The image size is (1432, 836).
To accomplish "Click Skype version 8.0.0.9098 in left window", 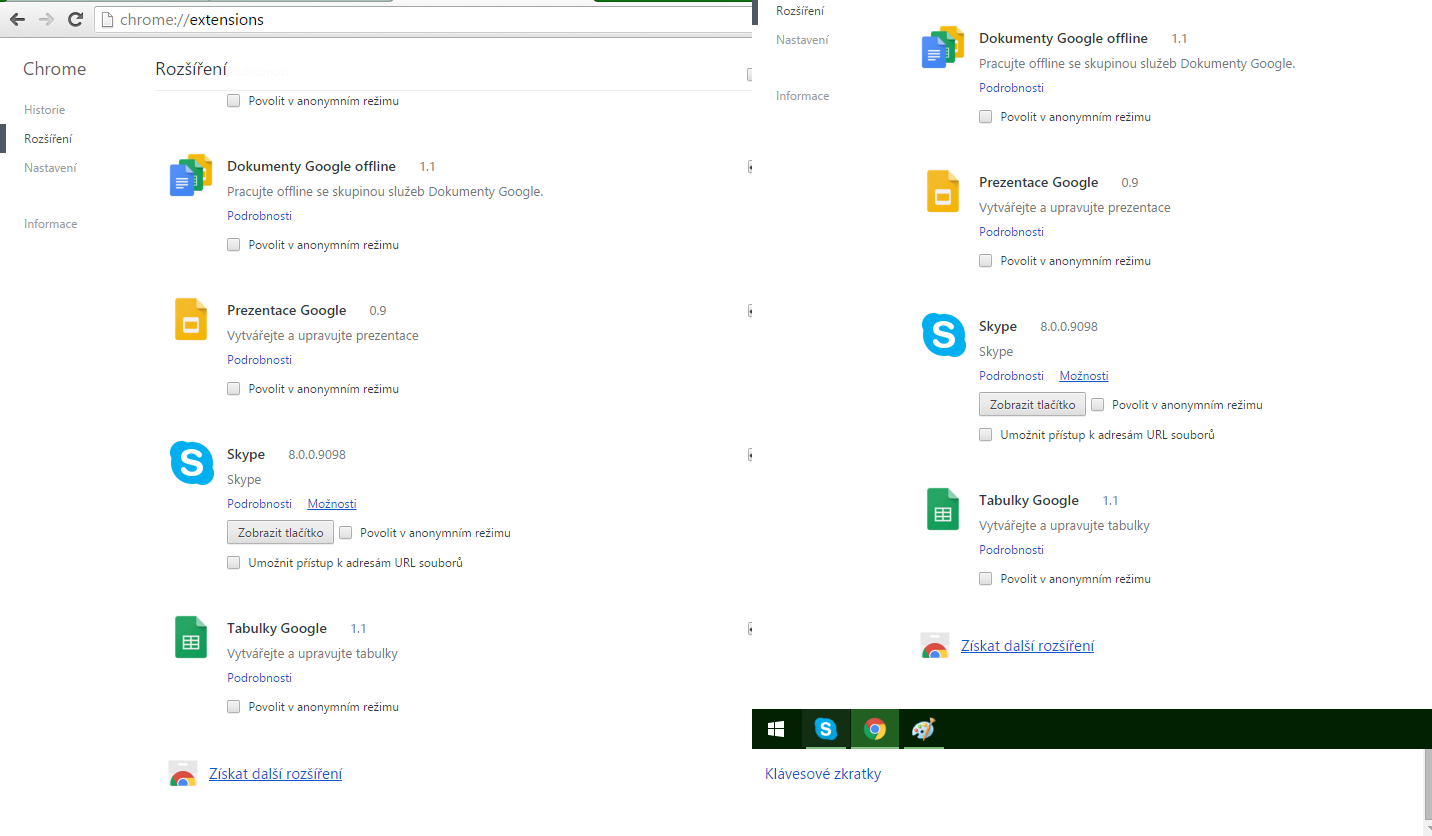I will (x=317, y=455).
